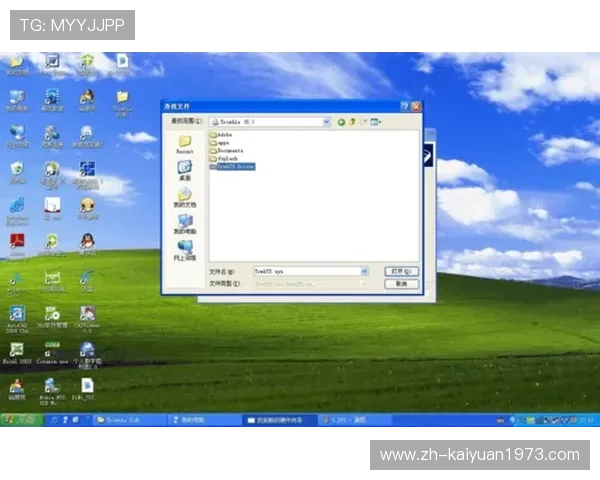The height and width of the screenshot is (480, 600).
Task: Open Recent places in dialog sidebar
Action: pos(185,145)
